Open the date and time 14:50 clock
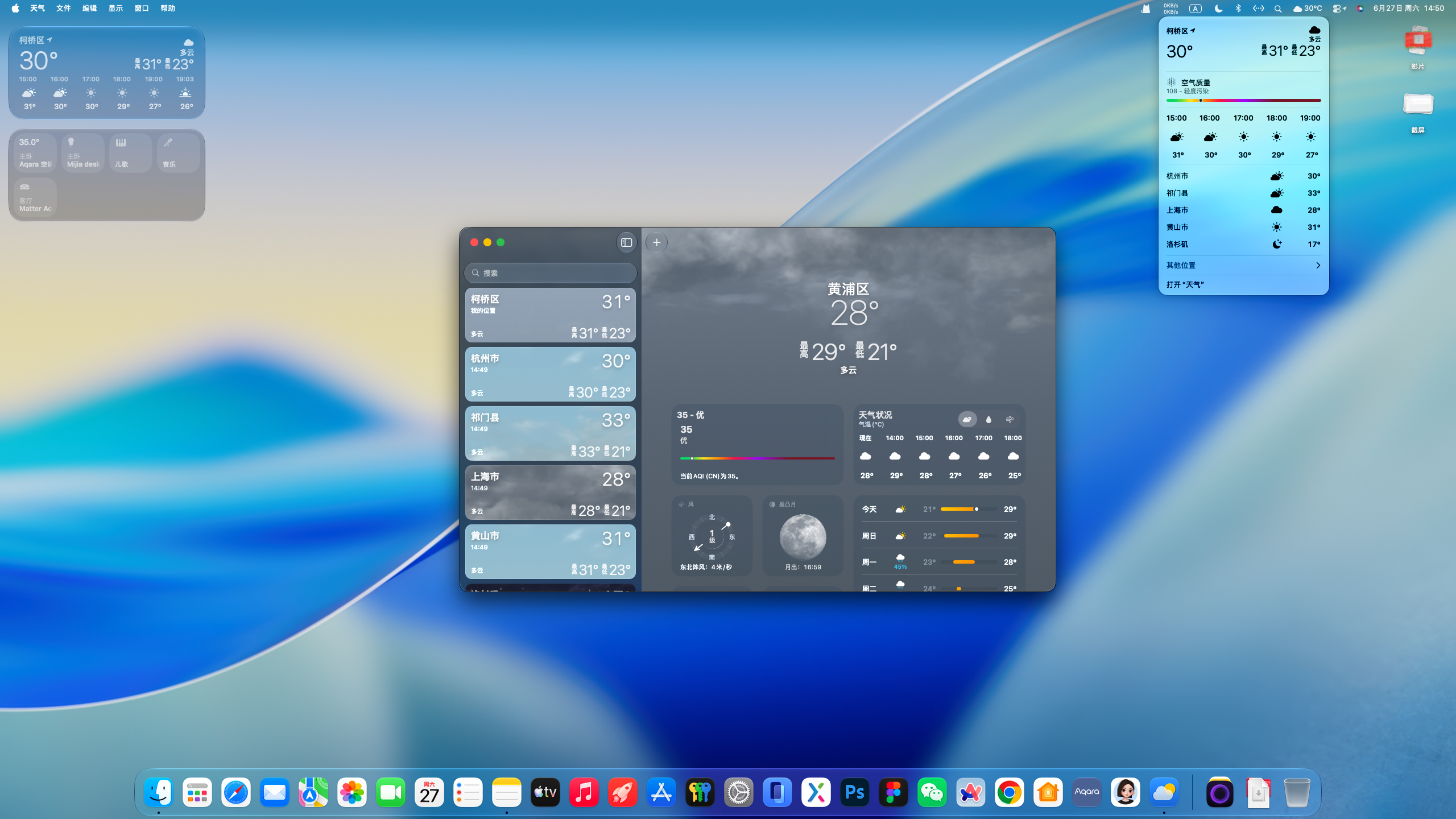Image resolution: width=1456 pixels, height=819 pixels. click(x=1409, y=9)
